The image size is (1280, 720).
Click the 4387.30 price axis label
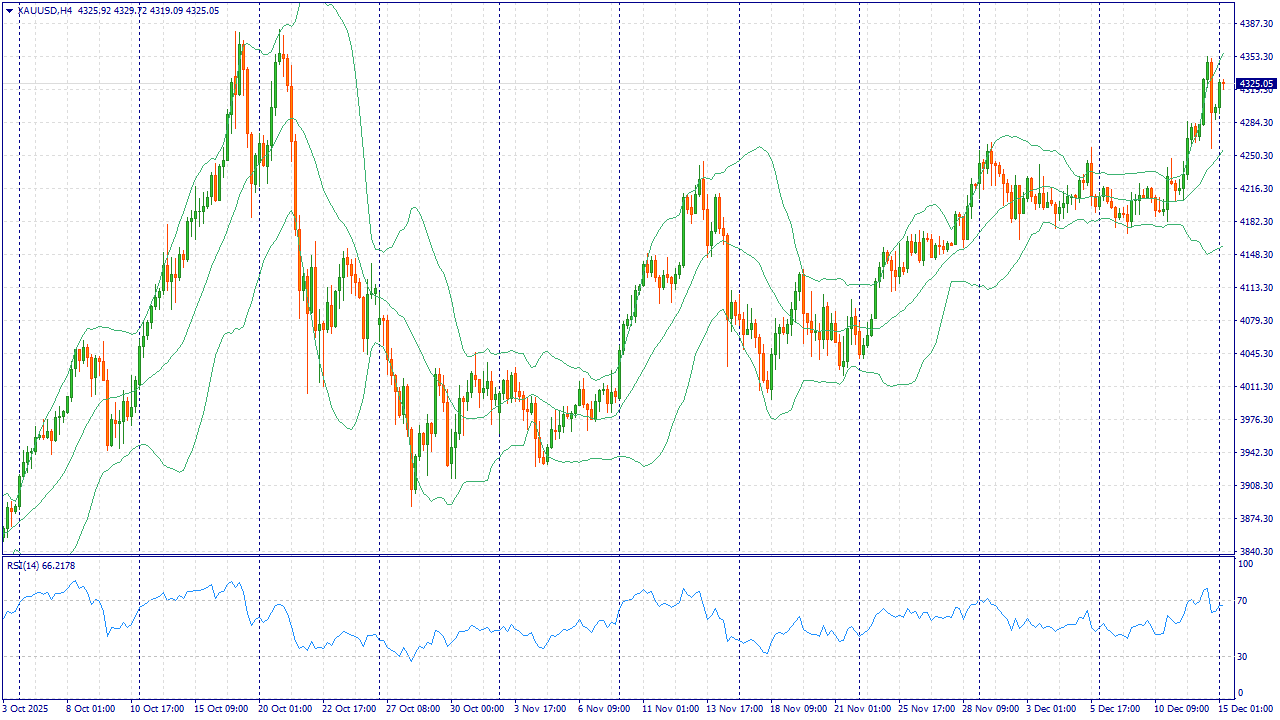click(x=1255, y=23)
